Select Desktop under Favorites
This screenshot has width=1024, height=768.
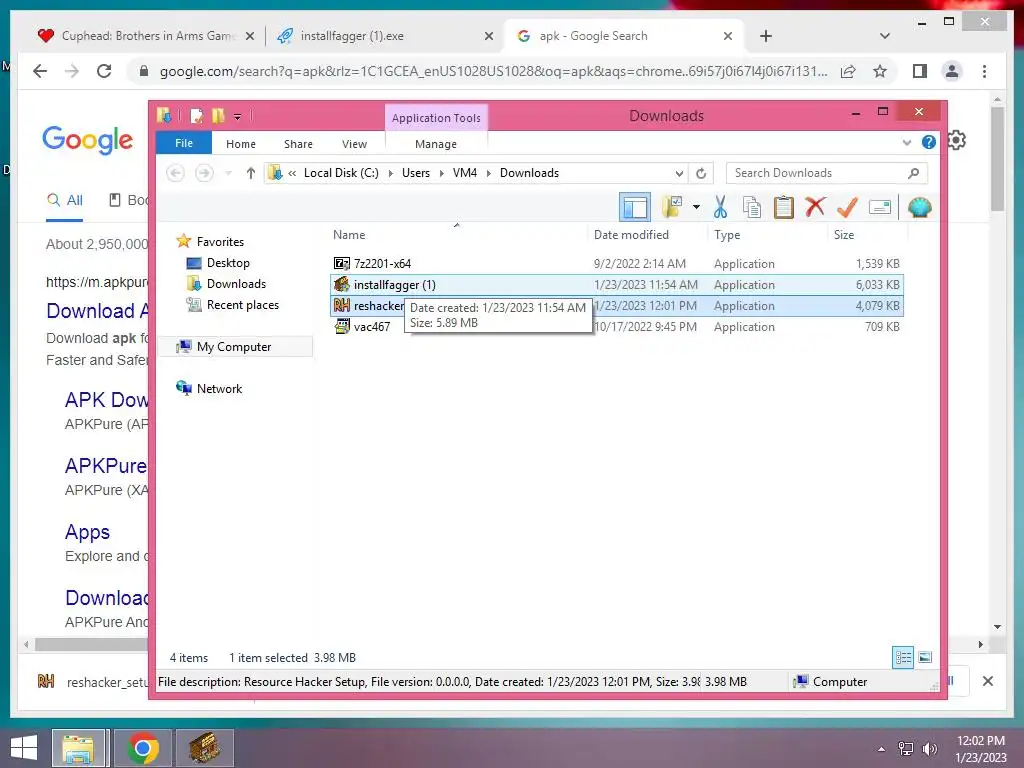tap(227, 263)
